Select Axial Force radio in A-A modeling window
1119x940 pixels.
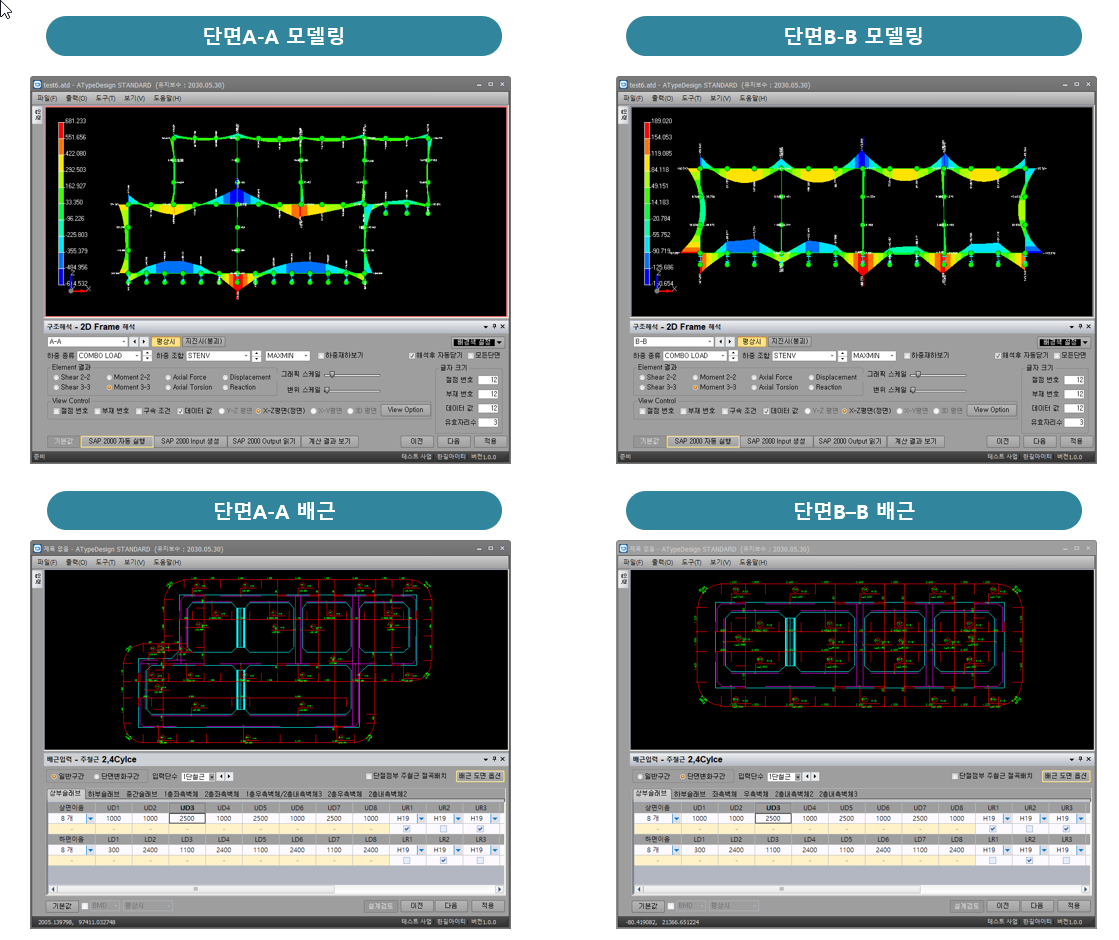(168, 378)
